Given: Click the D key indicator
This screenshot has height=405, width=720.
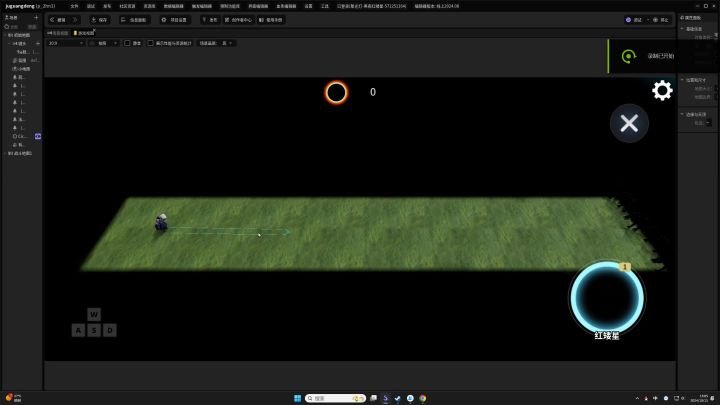Looking at the screenshot, I should click(110, 330).
